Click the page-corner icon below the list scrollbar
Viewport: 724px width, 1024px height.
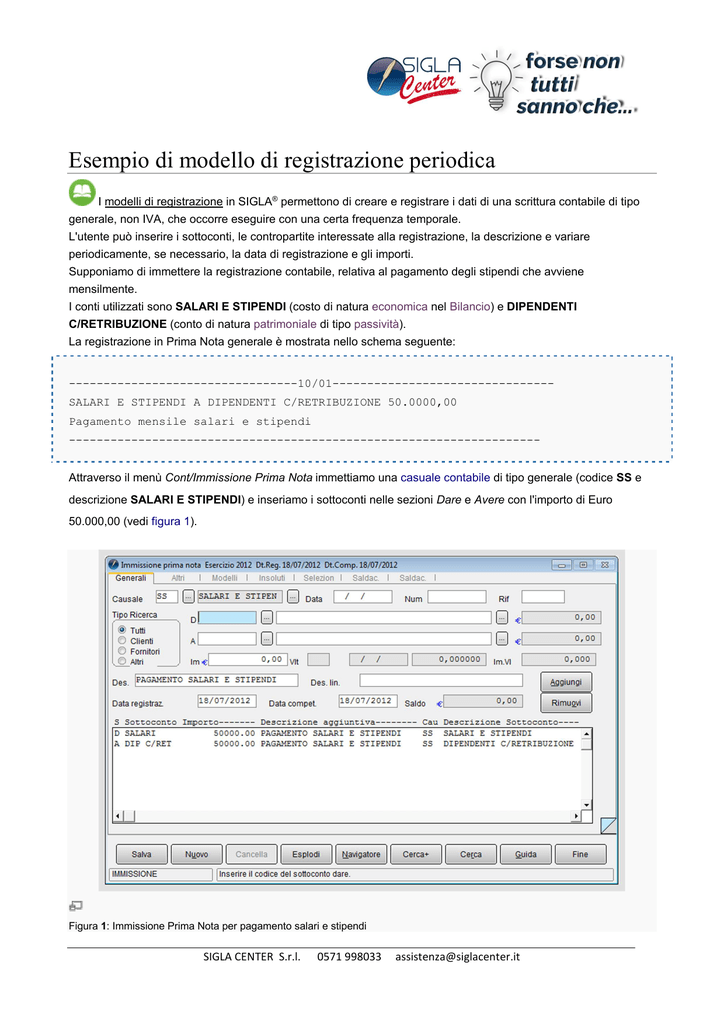pyautogui.click(x=608, y=825)
